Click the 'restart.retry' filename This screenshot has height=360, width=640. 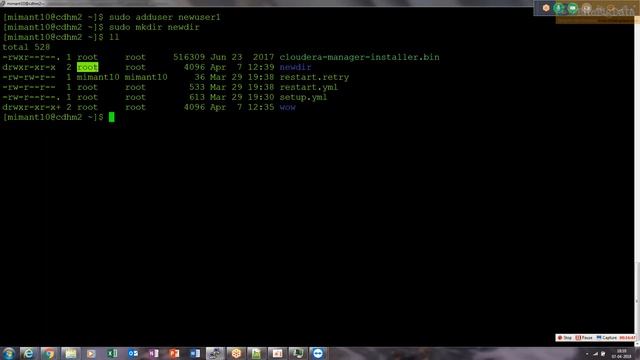[314, 77]
